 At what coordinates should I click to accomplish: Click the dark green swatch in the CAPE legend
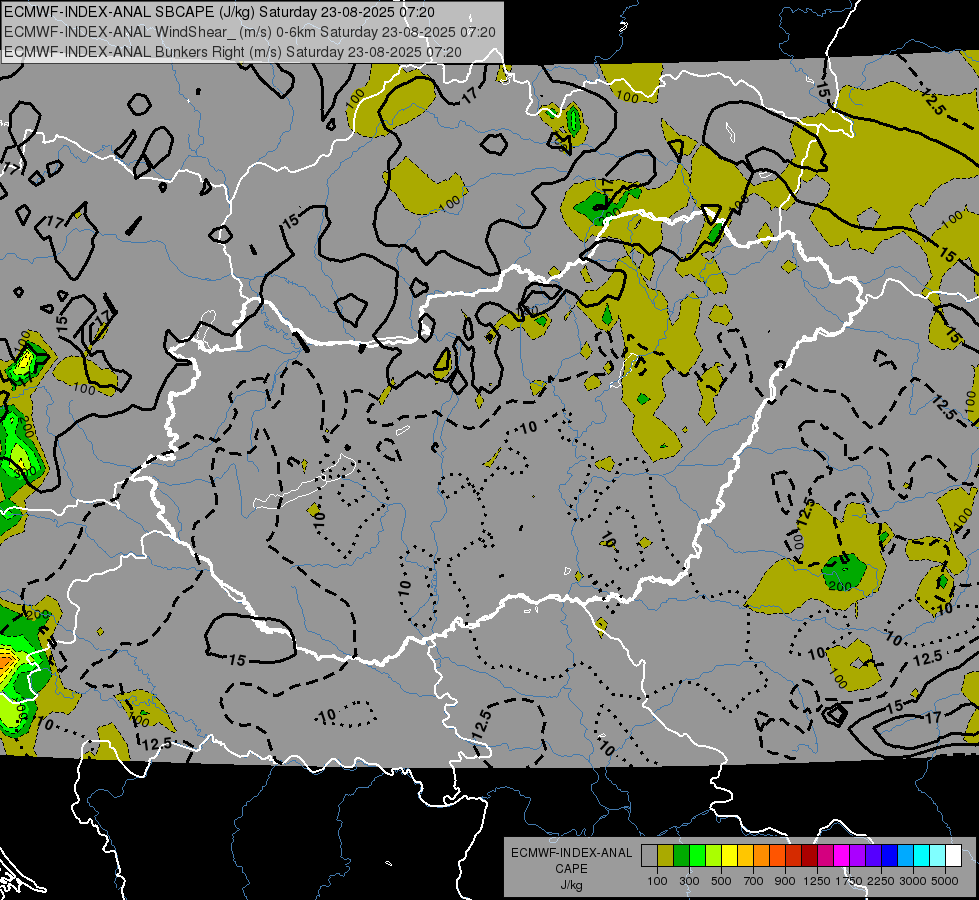681,855
